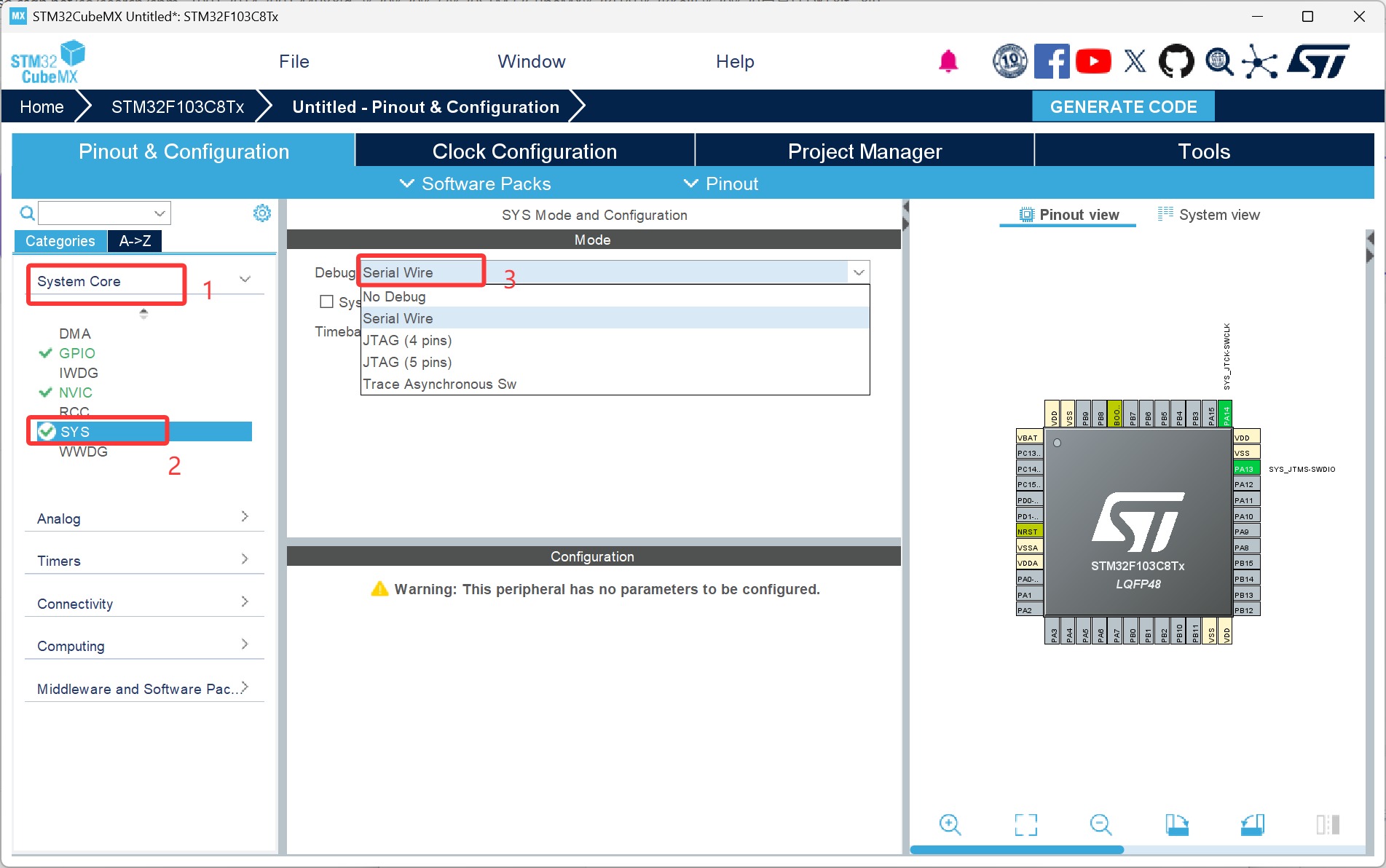Screen dimensions: 1386x868
Task: Rotate the chip clockwise icon
Action: (x=1177, y=824)
